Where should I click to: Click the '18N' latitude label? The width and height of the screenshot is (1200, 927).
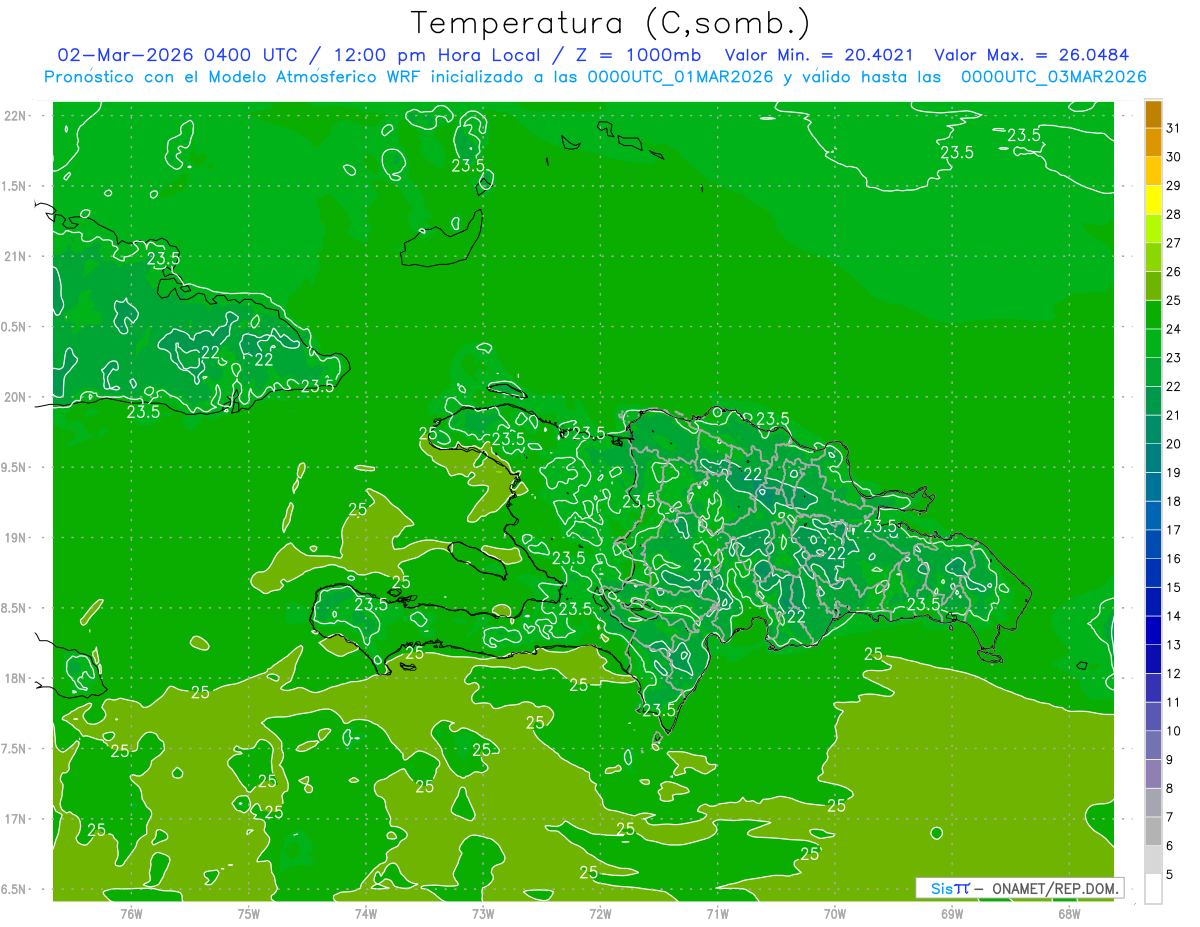coord(17,678)
